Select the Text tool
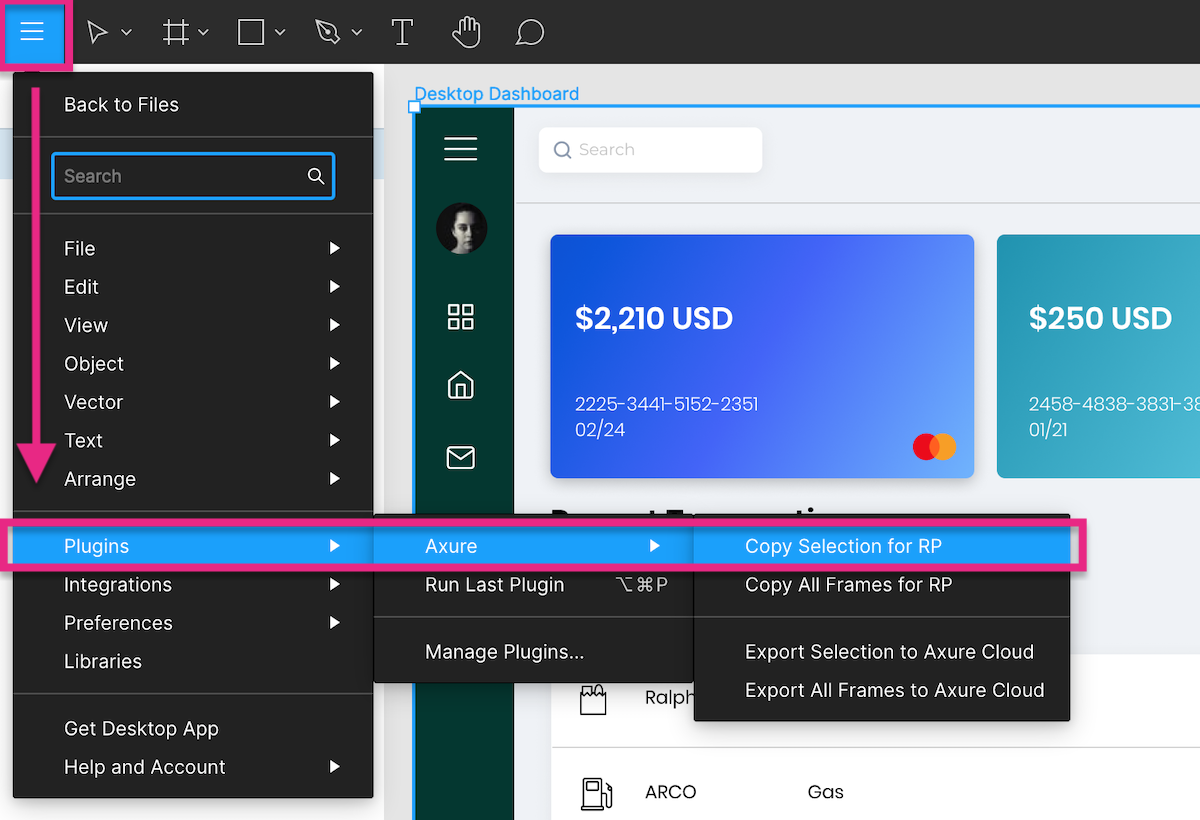The image size is (1200, 820). tap(402, 31)
